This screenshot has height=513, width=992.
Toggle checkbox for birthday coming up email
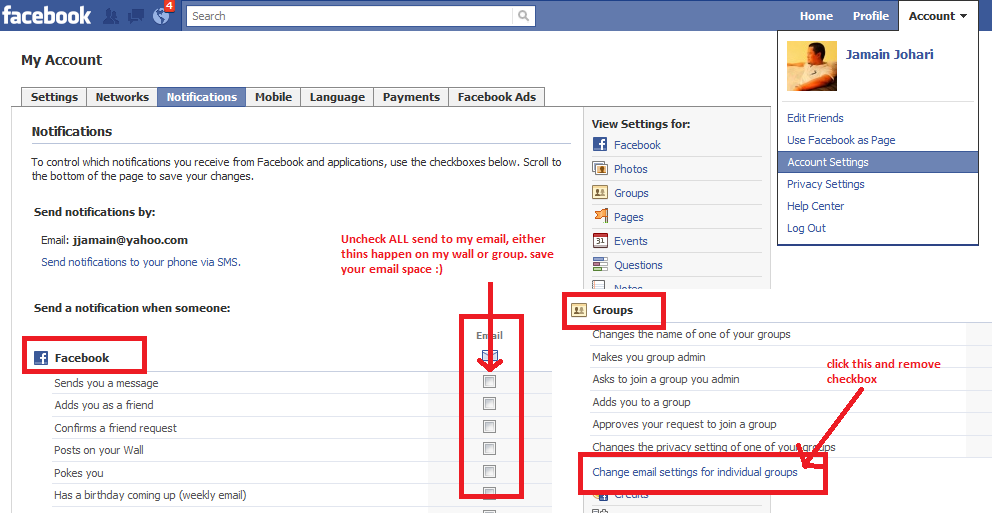pos(489,493)
